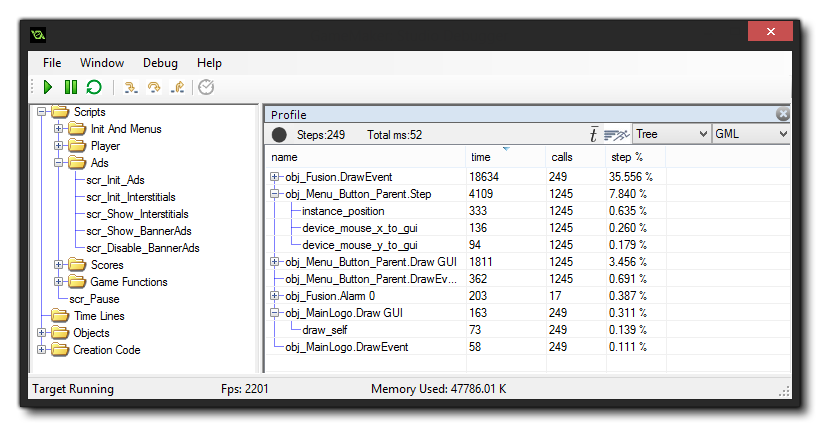Screen dimensions: 820x427
Task: Close the Profile panel
Action: tap(782, 114)
